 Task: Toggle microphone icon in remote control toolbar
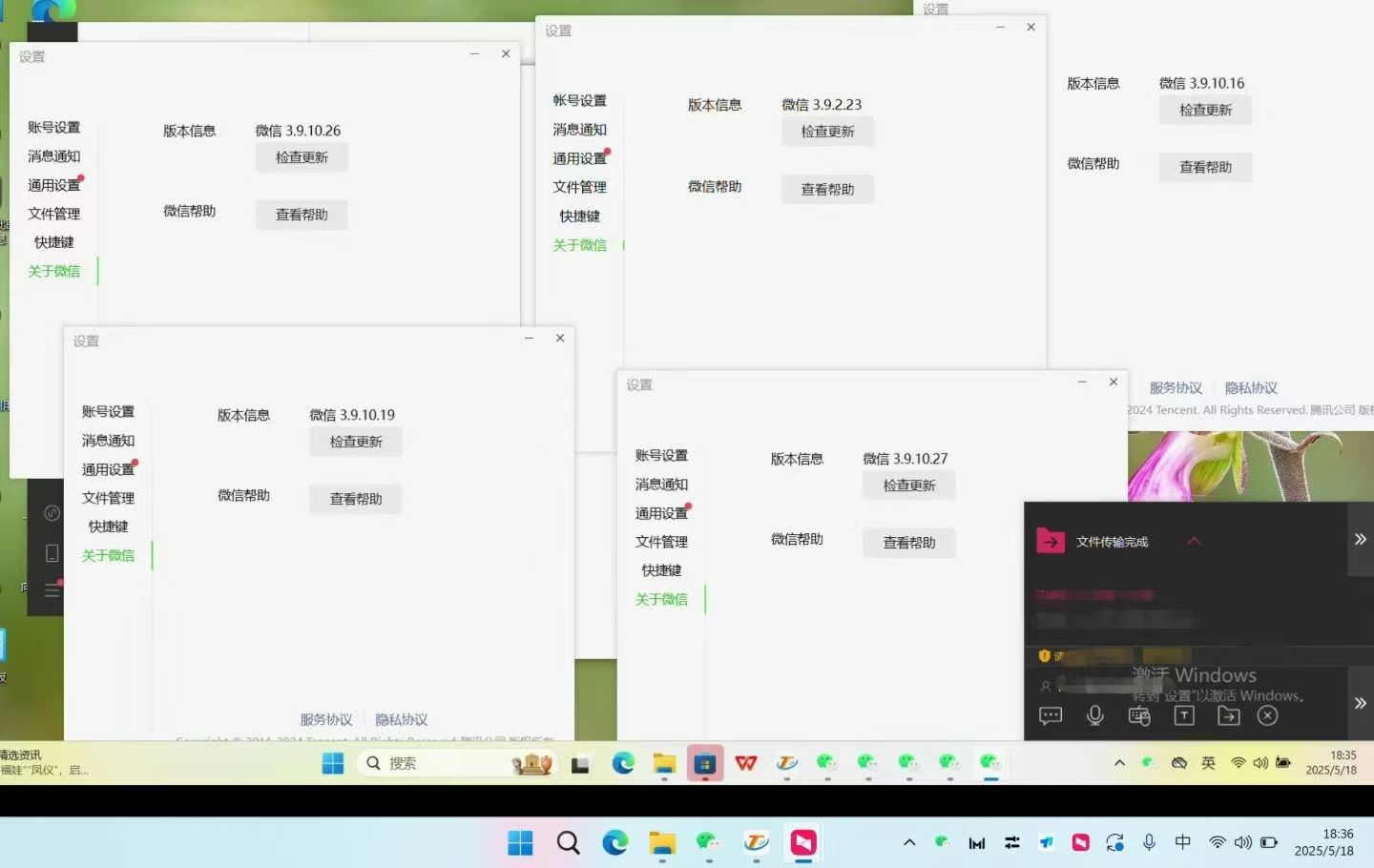1095,715
